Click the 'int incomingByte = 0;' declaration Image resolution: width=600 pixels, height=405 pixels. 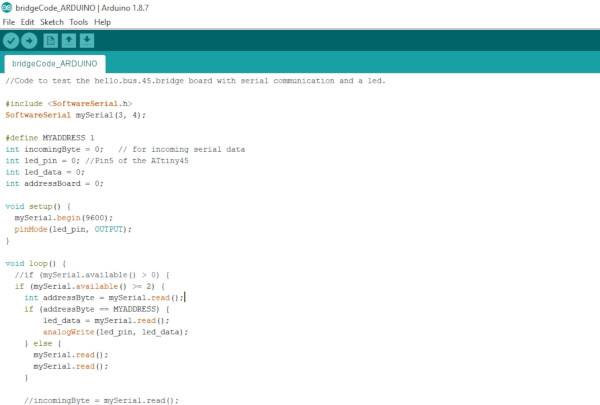pyautogui.click(x=54, y=149)
